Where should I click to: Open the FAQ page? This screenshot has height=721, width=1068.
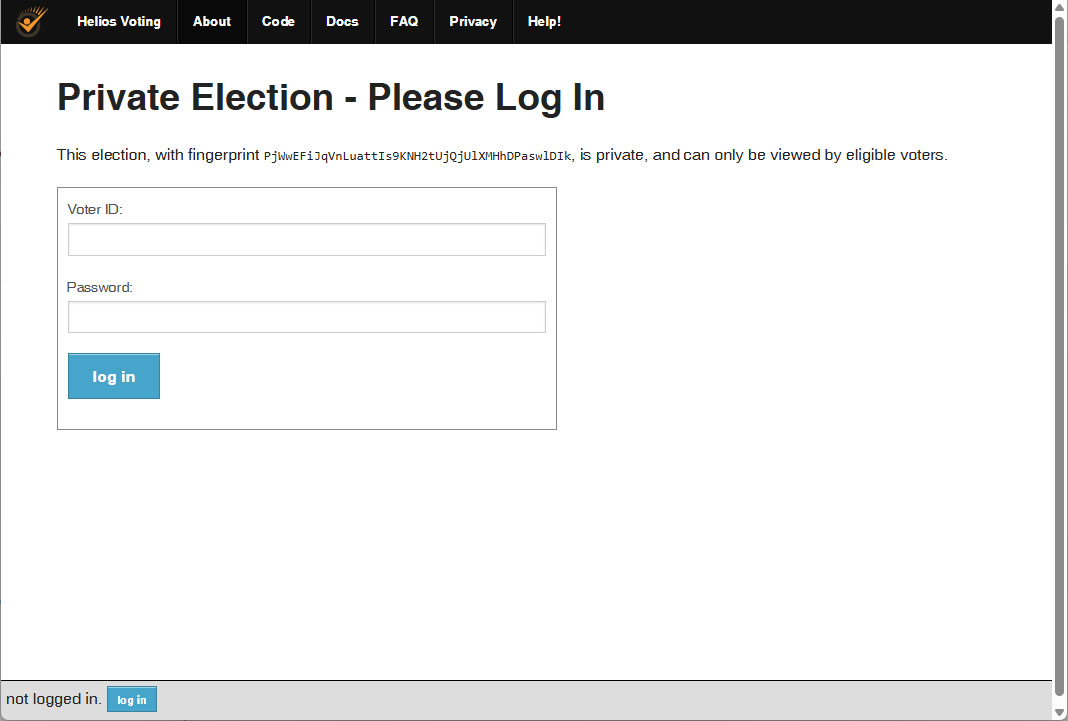point(404,21)
